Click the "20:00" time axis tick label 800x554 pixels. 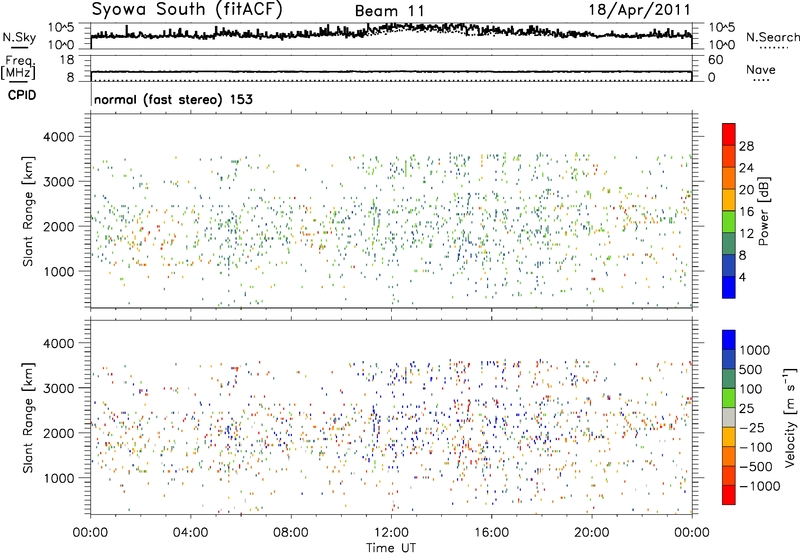tap(591, 533)
